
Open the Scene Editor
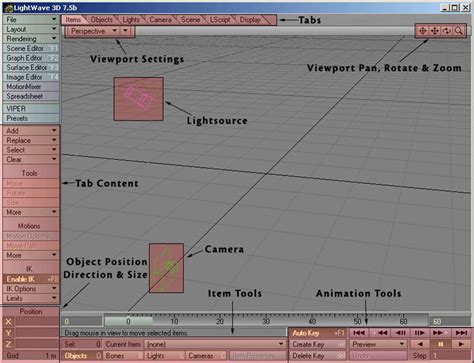pos(31,48)
